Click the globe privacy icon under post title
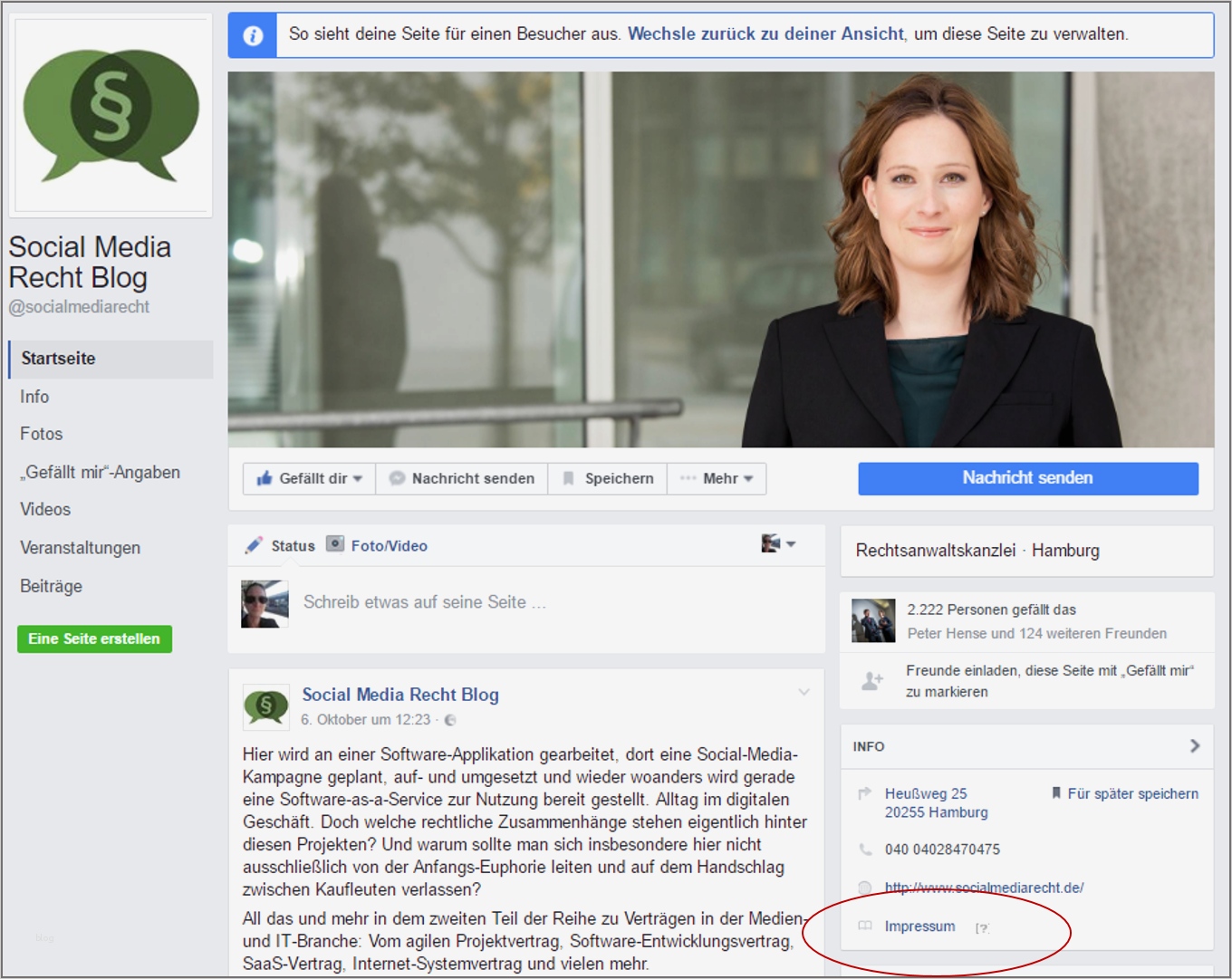Image resolution: width=1232 pixels, height=979 pixels. tap(450, 720)
